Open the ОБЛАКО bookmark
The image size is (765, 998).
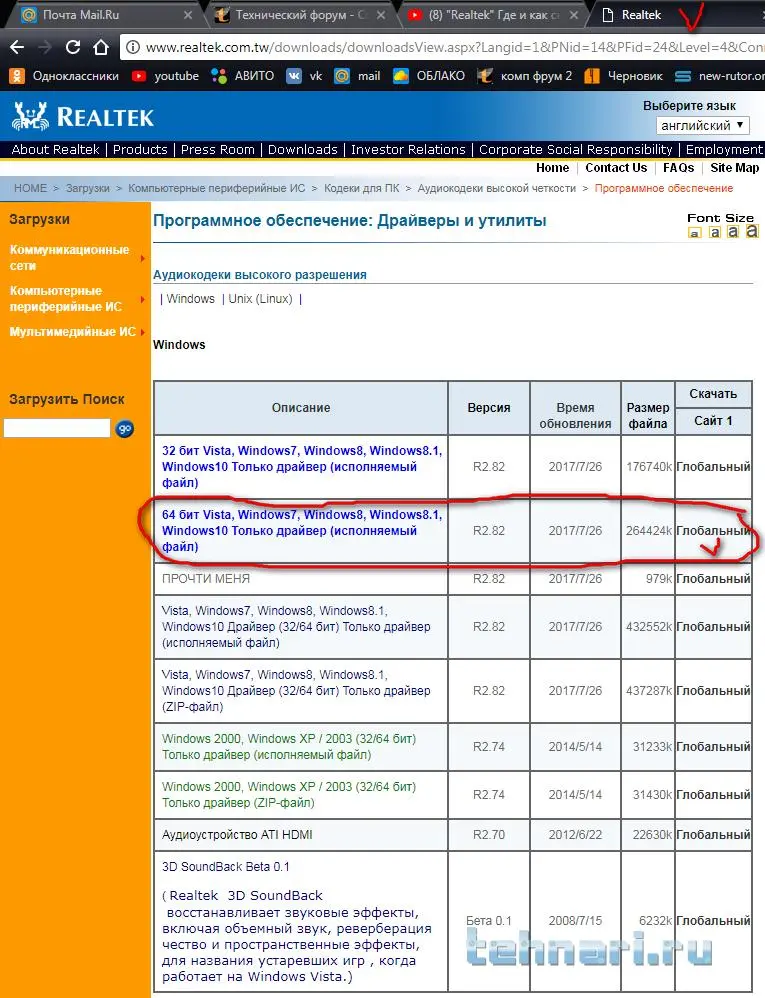pyautogui.click(x=429, y=76)
